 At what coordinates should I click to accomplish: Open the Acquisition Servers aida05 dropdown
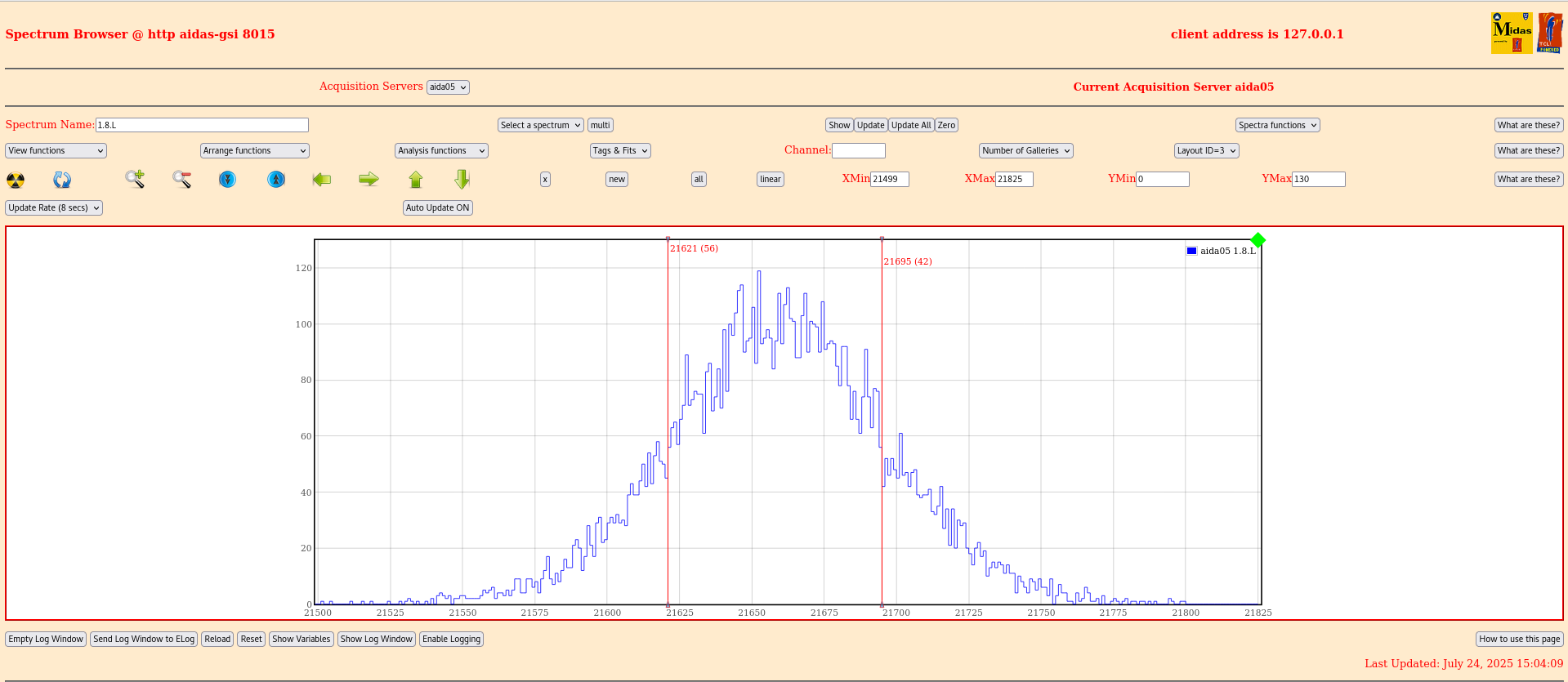(x=448, y=87)
